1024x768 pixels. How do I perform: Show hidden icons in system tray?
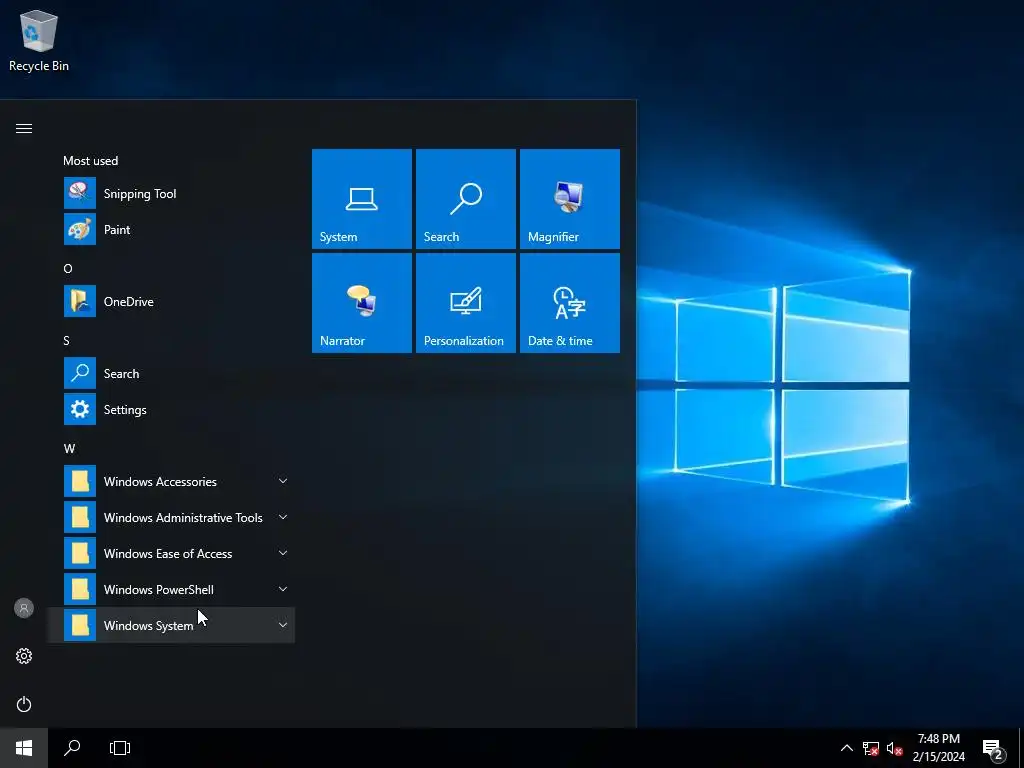pos(846,748)
